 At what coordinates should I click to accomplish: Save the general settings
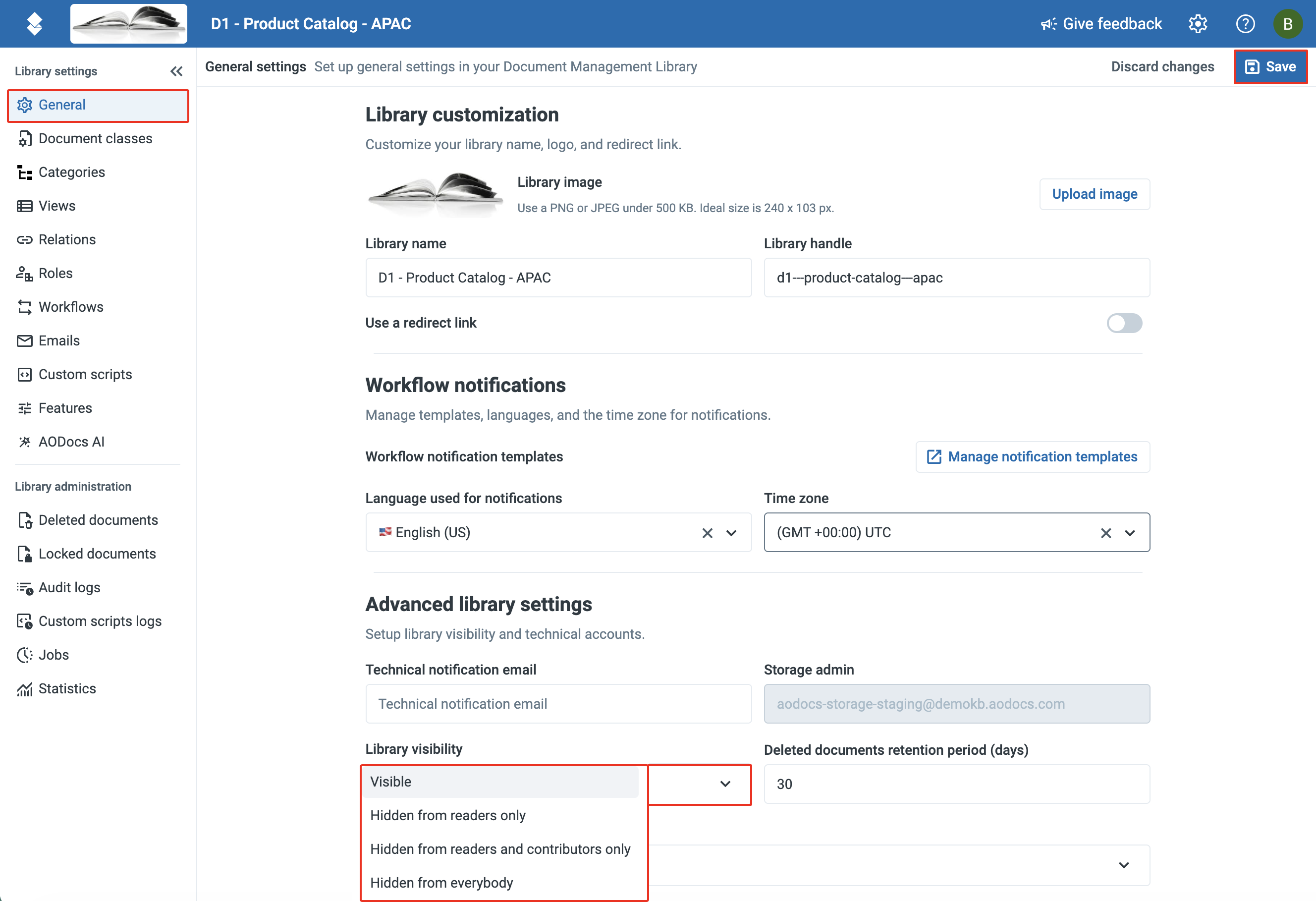(x=1270, y=67)
